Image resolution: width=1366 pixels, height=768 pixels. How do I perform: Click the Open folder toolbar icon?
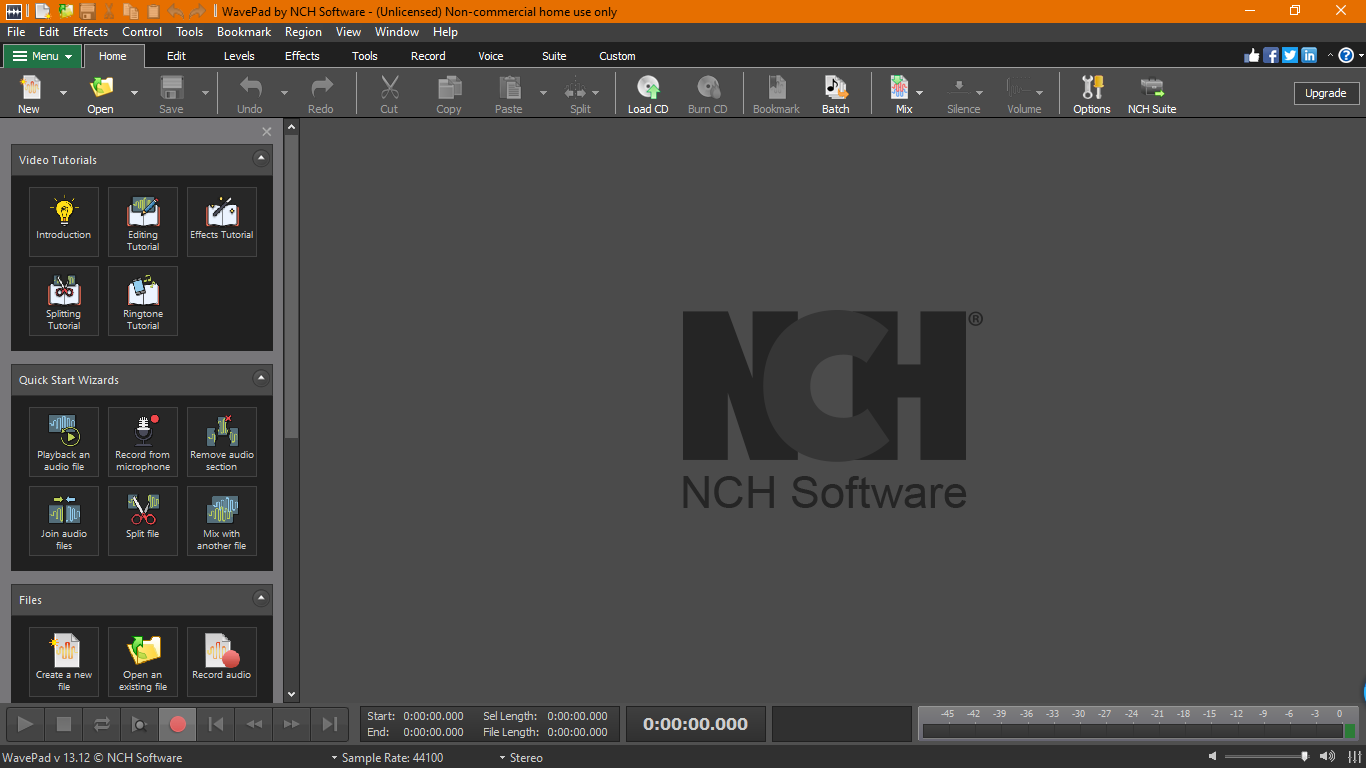101,93
